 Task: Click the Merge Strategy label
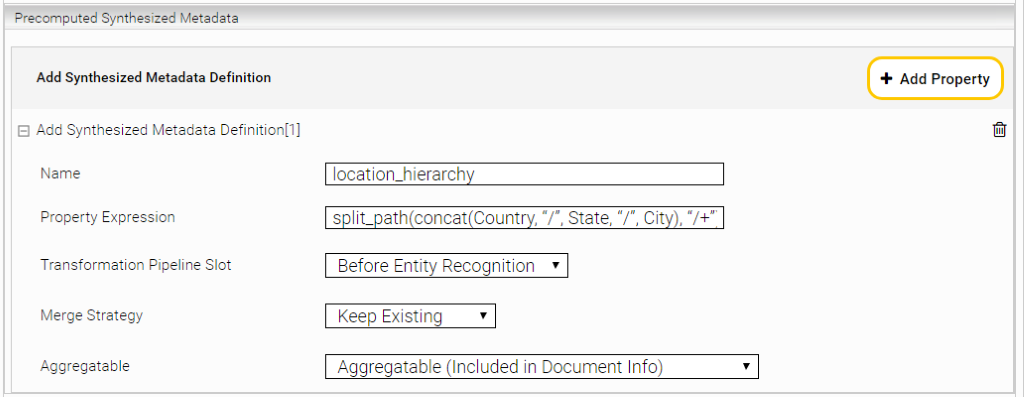(91, 315)
